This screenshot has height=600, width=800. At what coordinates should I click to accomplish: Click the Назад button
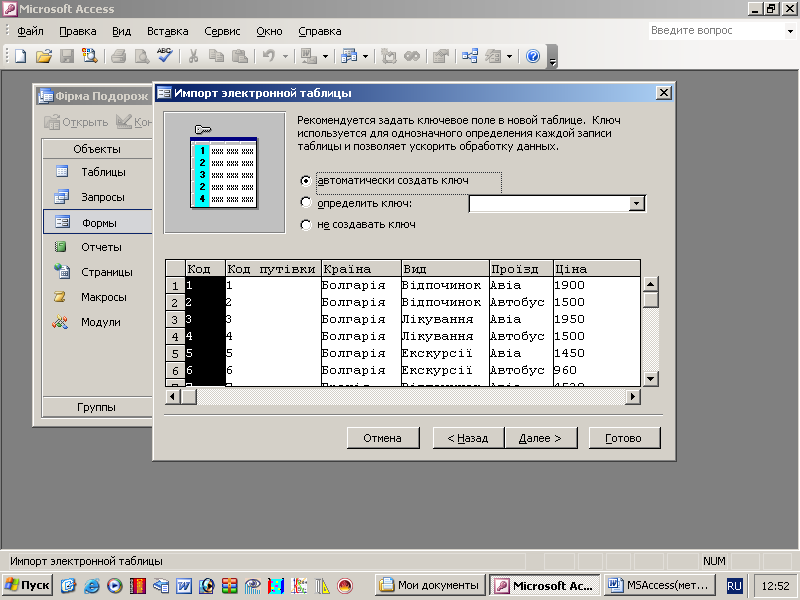coord(468,438)
